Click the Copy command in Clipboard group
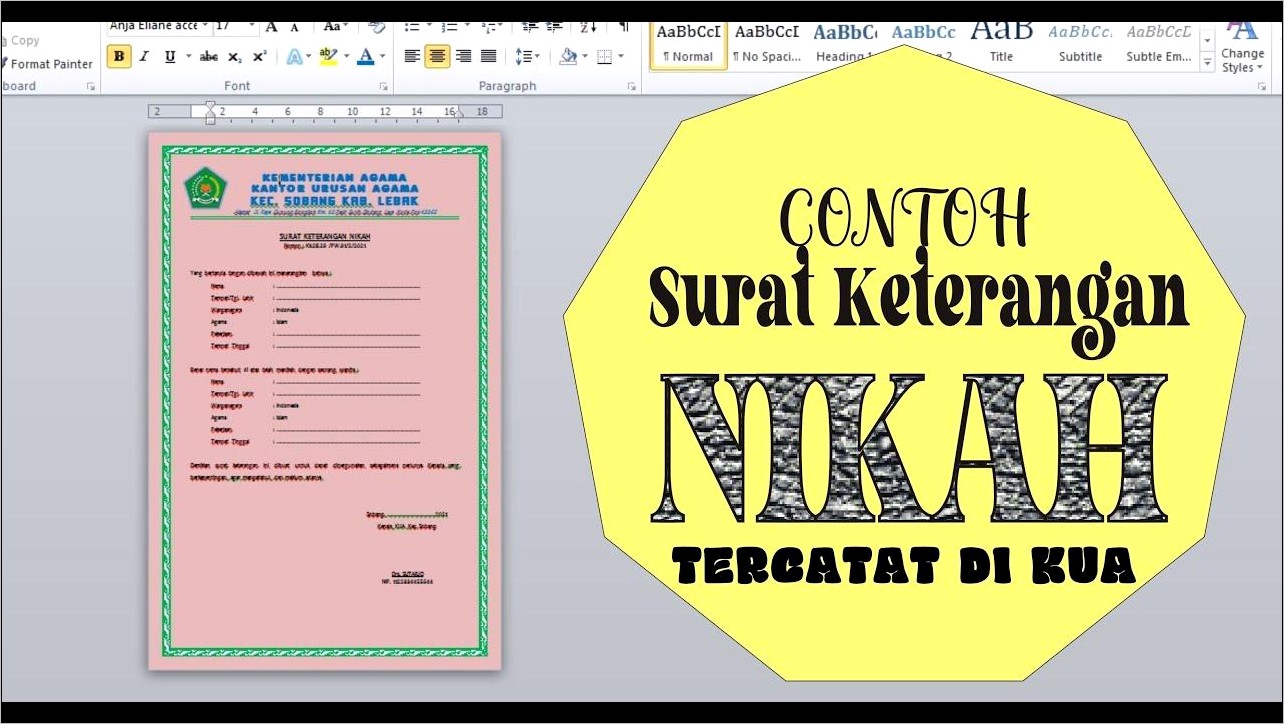Image resolution: width=1284 pixels, height=724 pixels. tap(20, 41)
